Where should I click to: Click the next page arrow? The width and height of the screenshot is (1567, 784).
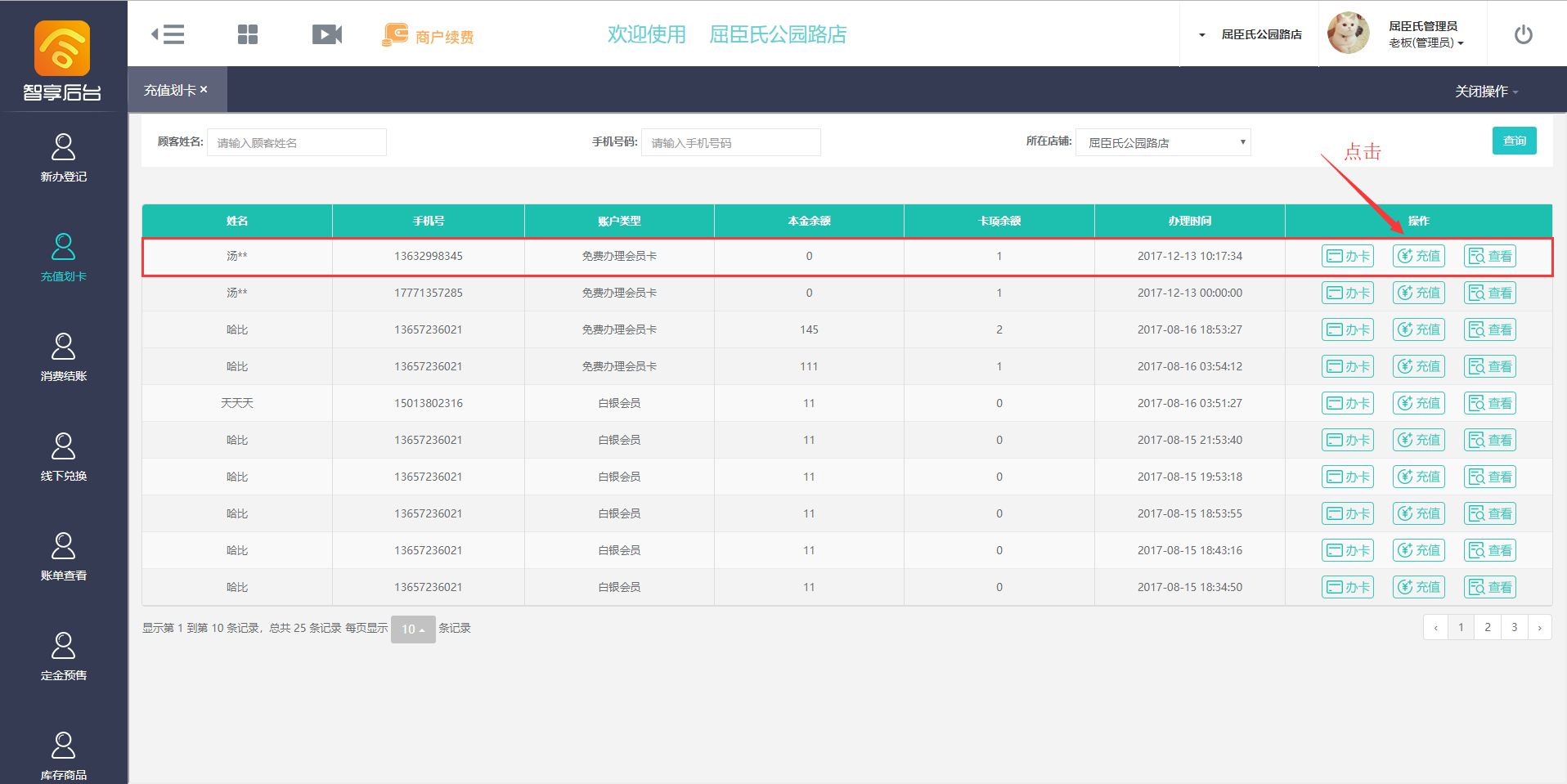coord(1539,627)
